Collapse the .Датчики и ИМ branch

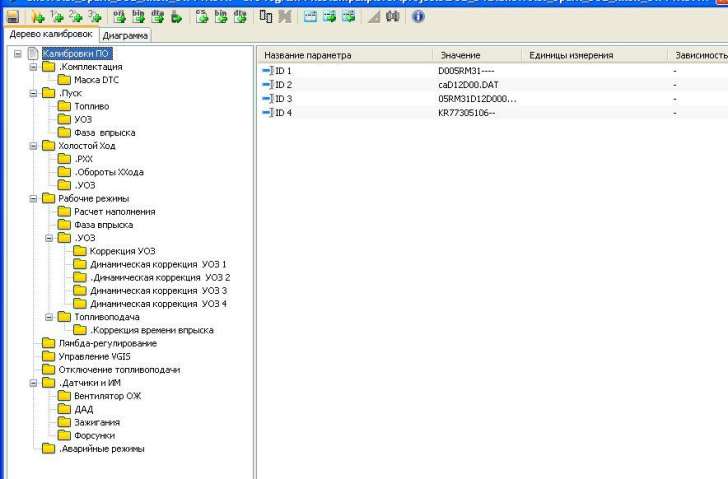(35, 382)
